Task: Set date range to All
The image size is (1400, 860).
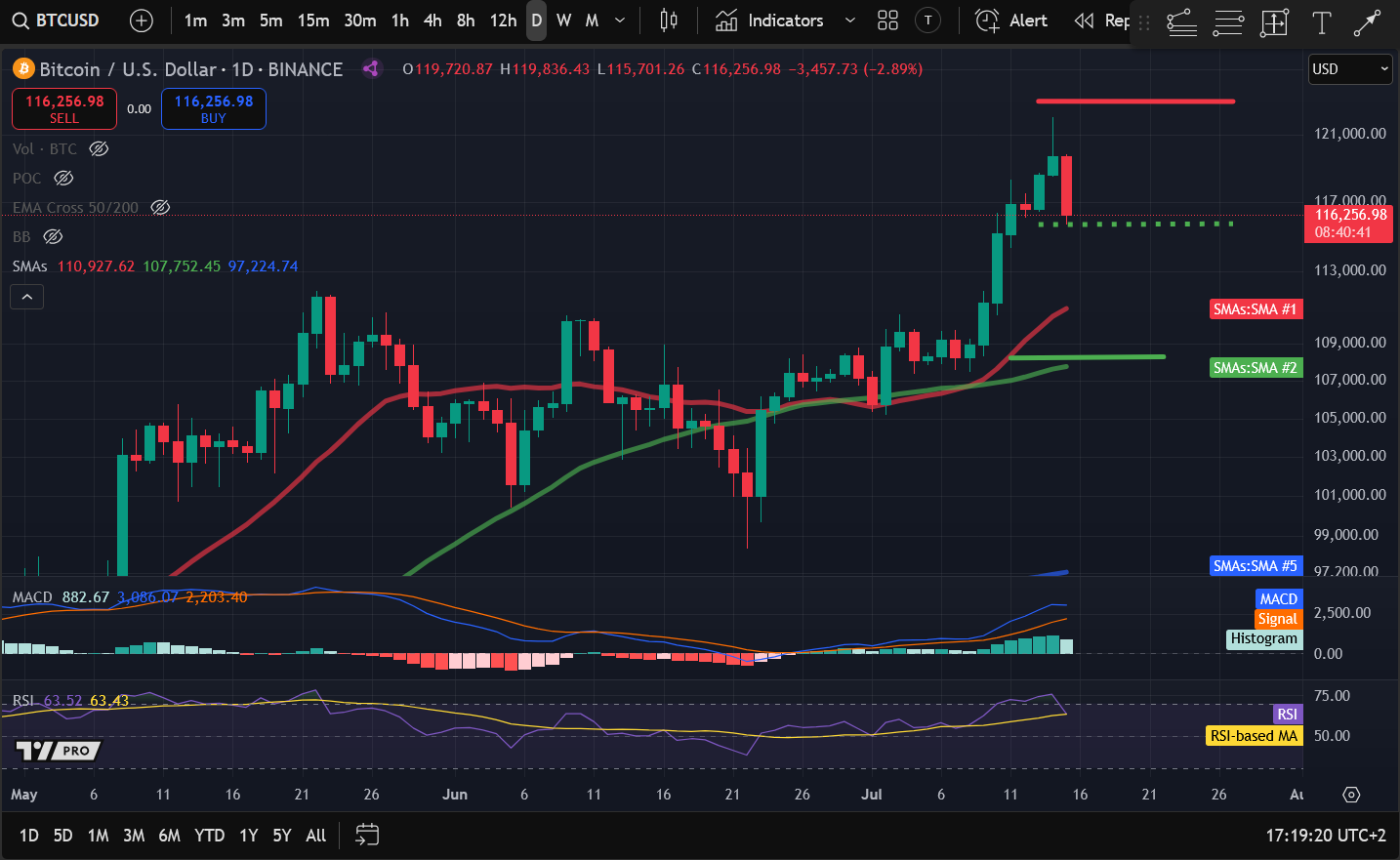Action: coord(316,836)
